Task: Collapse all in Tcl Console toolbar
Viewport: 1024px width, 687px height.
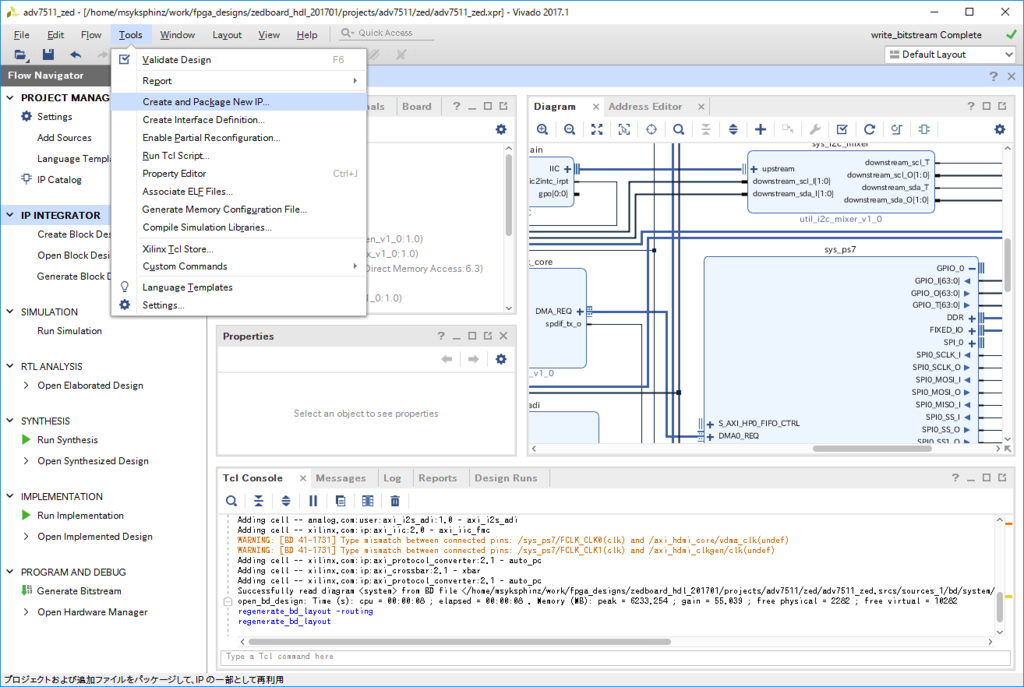Action: (x=259, y=501)
